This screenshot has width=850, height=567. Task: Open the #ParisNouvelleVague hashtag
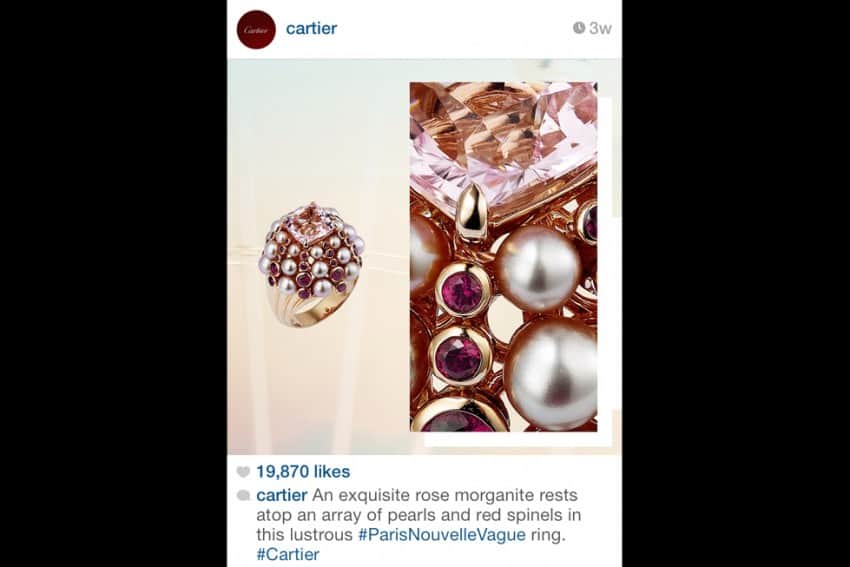point(442,535)
